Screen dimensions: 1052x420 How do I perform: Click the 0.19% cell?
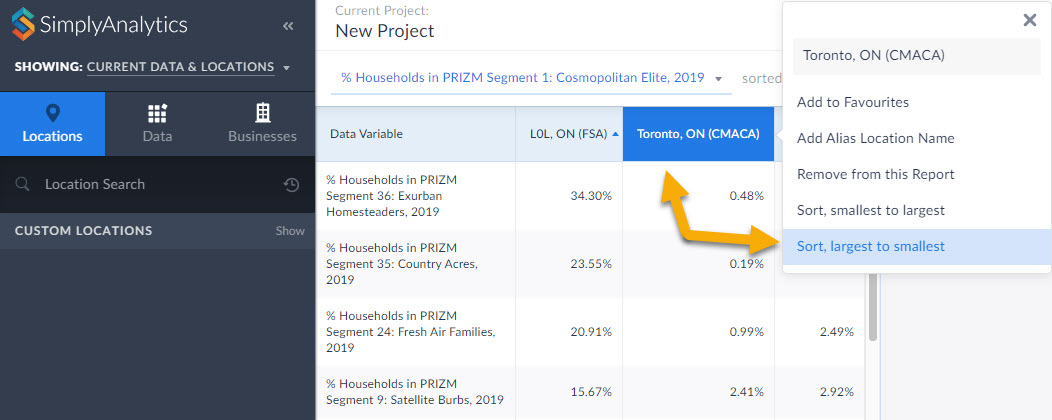(747, 264)
